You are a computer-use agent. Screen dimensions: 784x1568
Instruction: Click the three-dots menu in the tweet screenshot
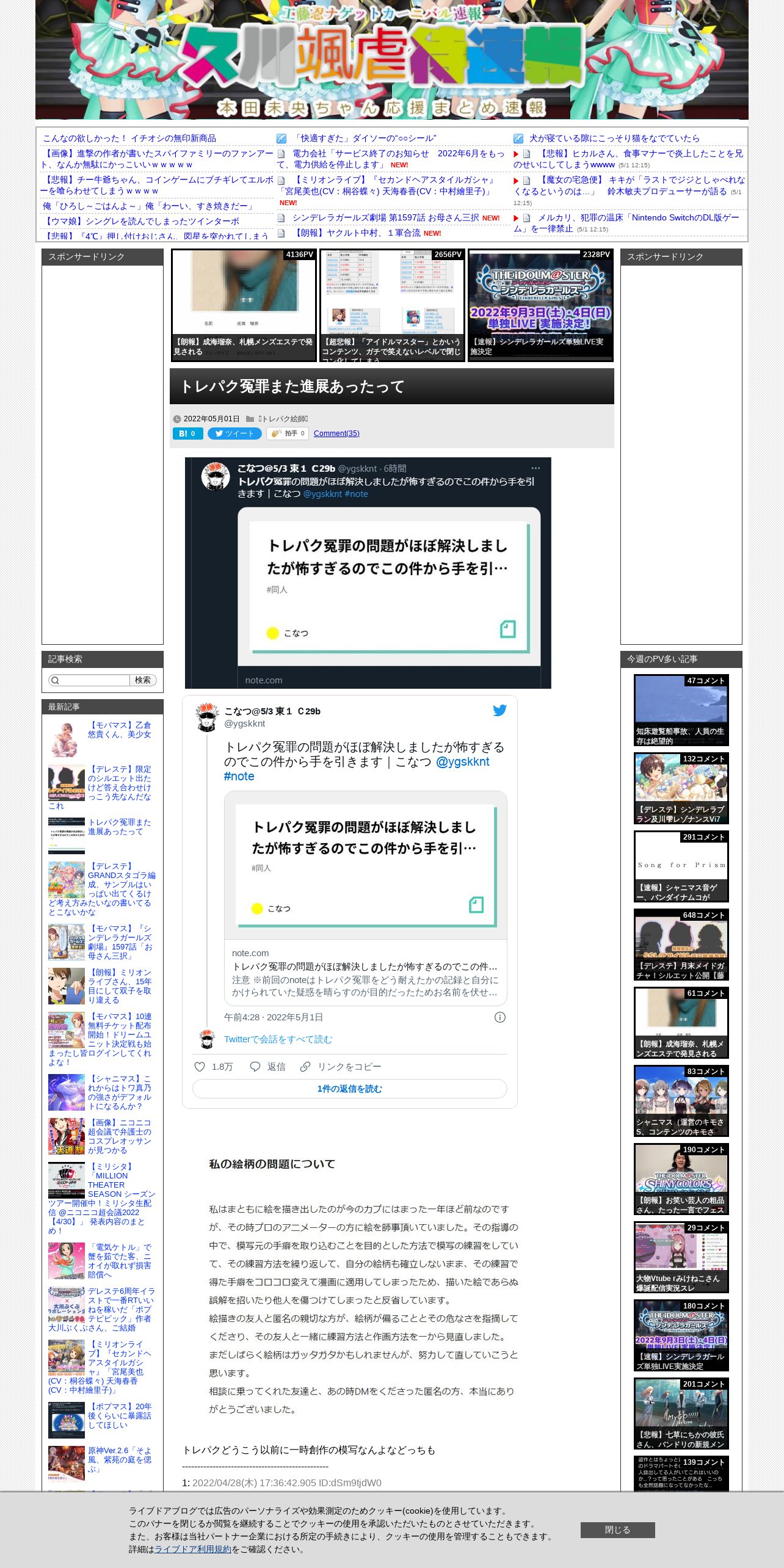pyautogui.click(x=535, y=468)
